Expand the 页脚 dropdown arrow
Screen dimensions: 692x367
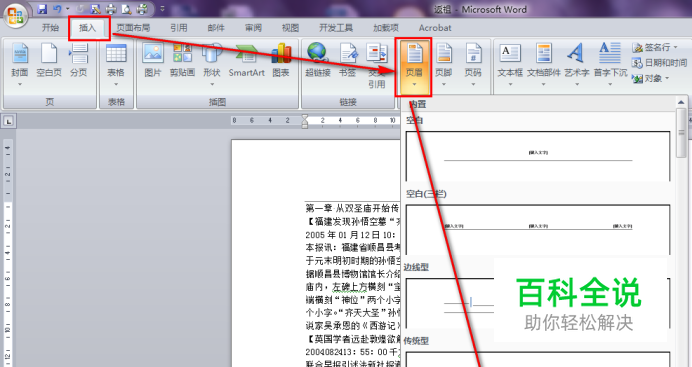click(444, 84)
